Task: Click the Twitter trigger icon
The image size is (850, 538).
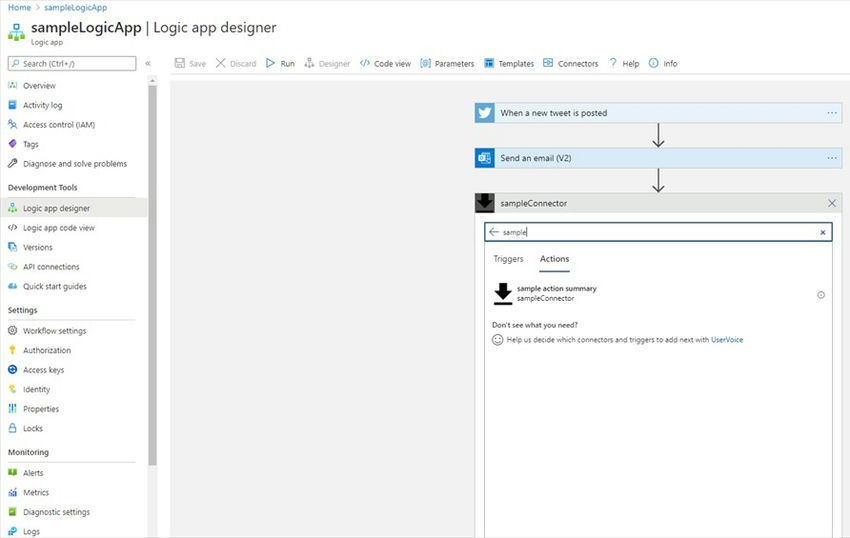Action: pos(485,113)
